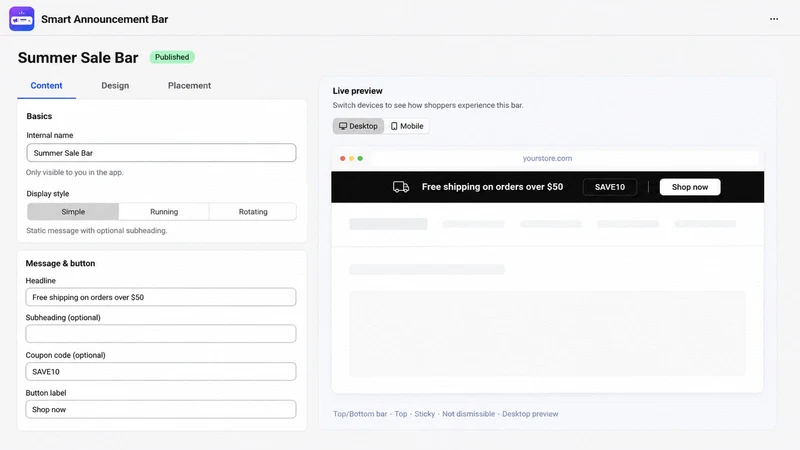The image size is (800, 450).
Task: Switch to the Content tab
Action: (x=46, y=86)
